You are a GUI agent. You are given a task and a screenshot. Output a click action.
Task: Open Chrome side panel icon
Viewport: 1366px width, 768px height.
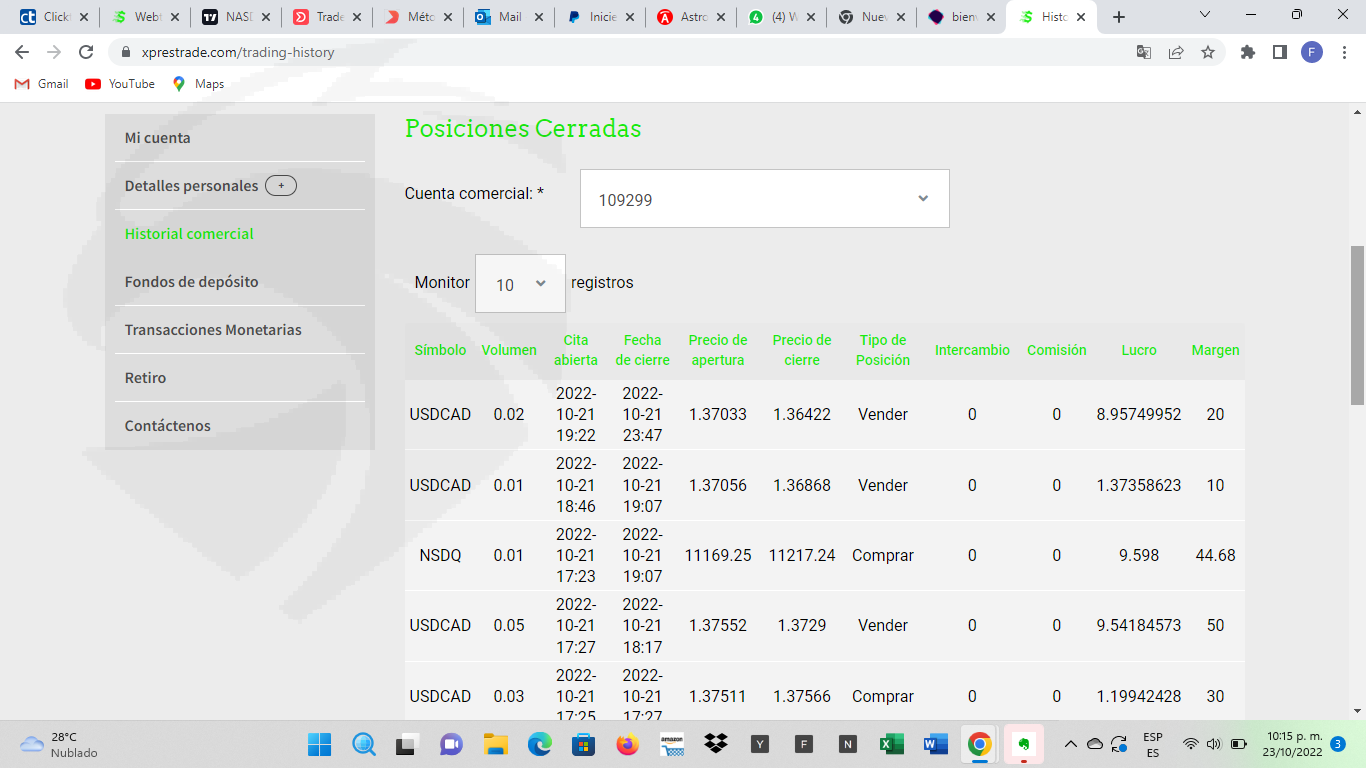tap(1279, 52)
